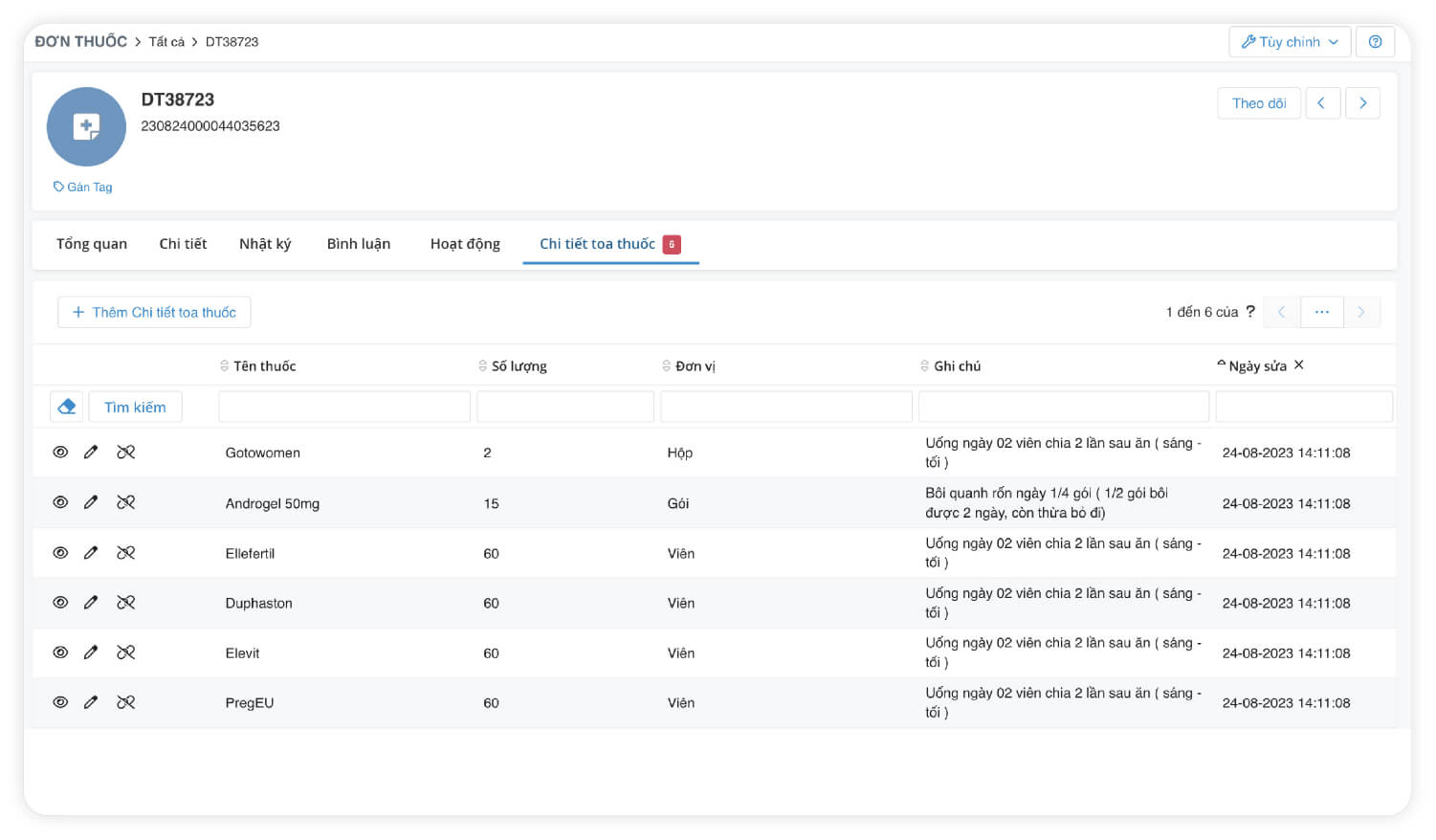Screen dimensions: 1436x840
Task: Unlink Androgel 50mg from the prescription
Action: pos(126,502)
